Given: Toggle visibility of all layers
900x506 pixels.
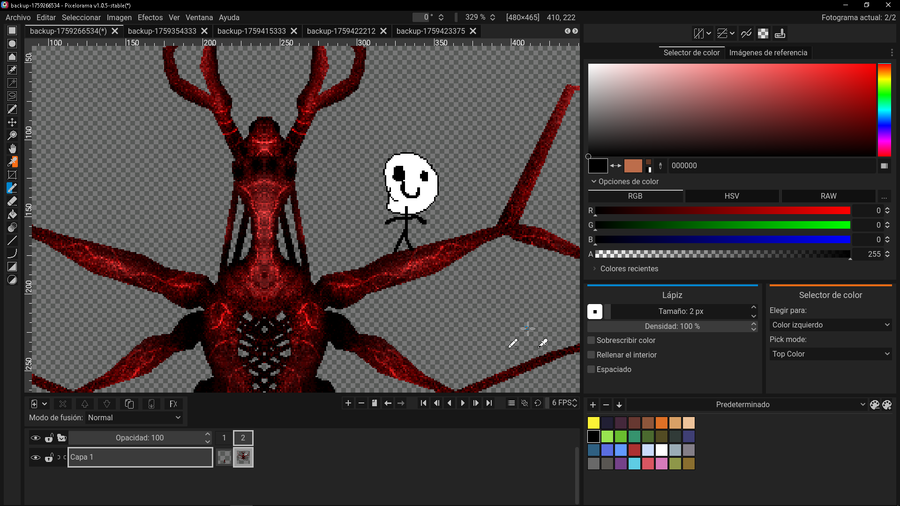Looking at the screenshot, I should (x=35, y=438).
